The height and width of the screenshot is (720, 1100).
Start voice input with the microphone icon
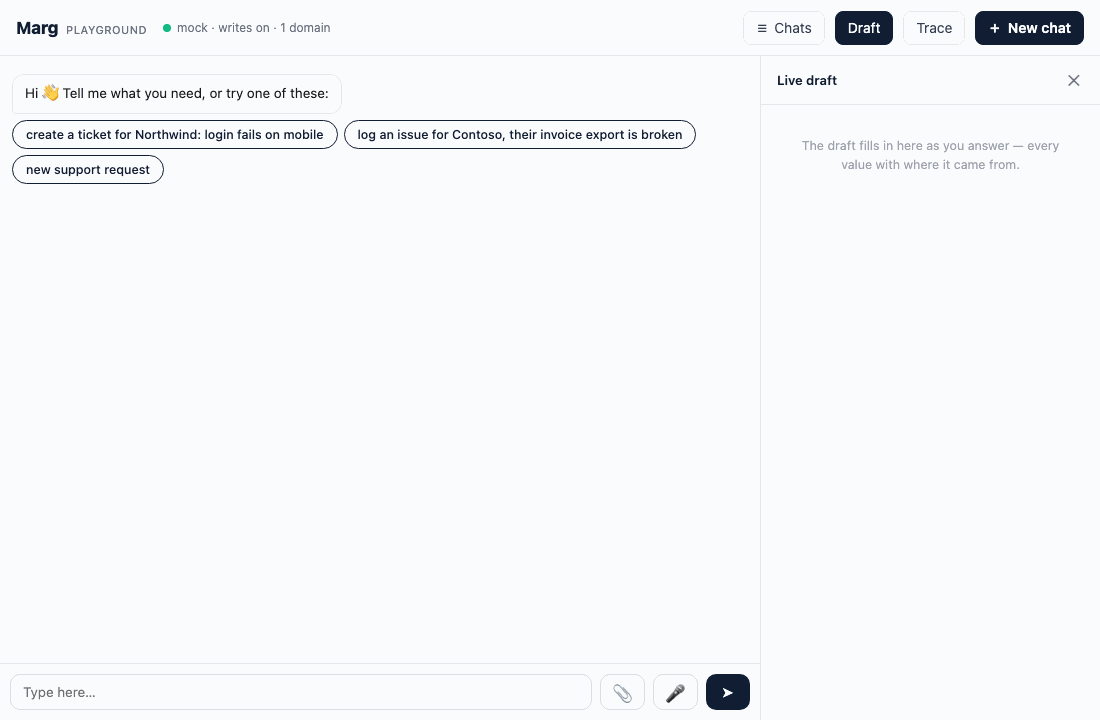click(x=675, y=693)
